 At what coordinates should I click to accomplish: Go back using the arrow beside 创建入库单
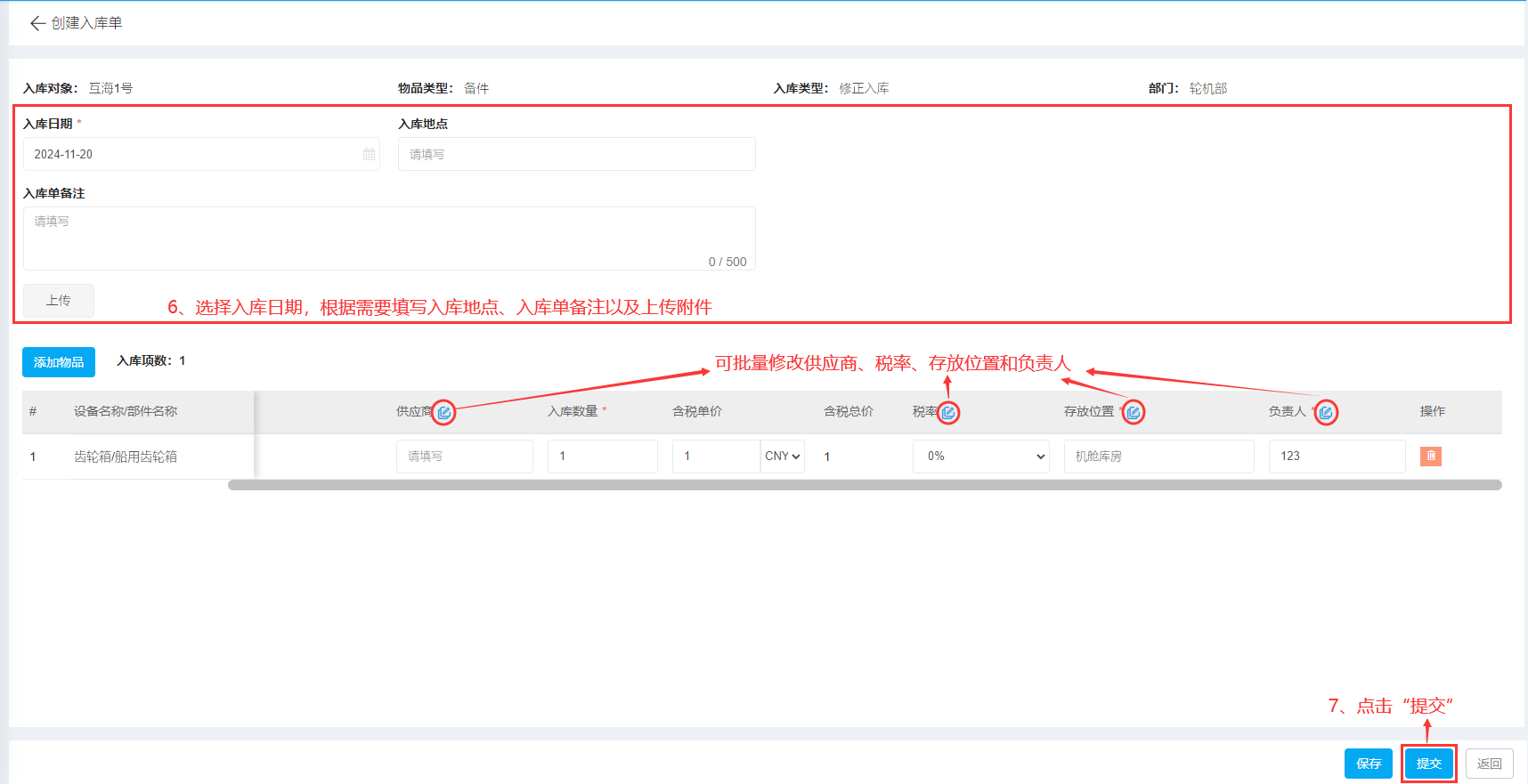37,23
